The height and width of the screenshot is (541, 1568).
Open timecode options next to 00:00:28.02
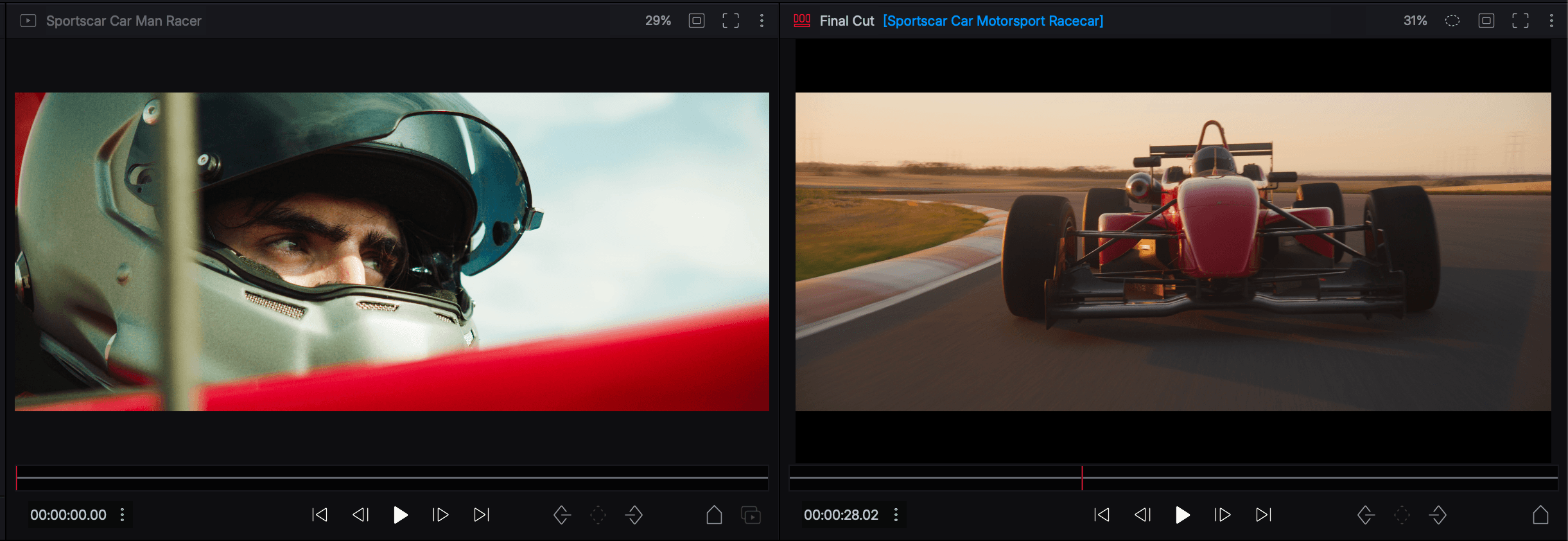896,515
